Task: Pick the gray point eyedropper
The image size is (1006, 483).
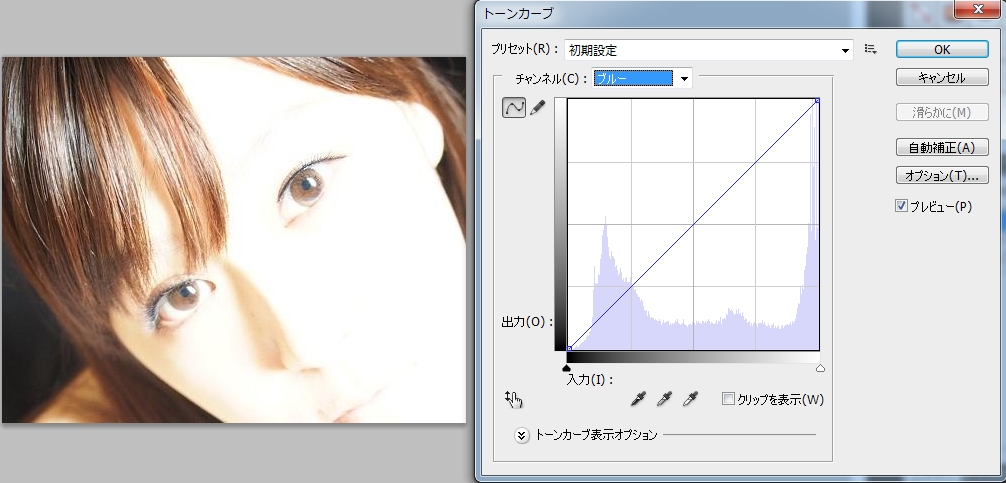Action: point(664,399)
